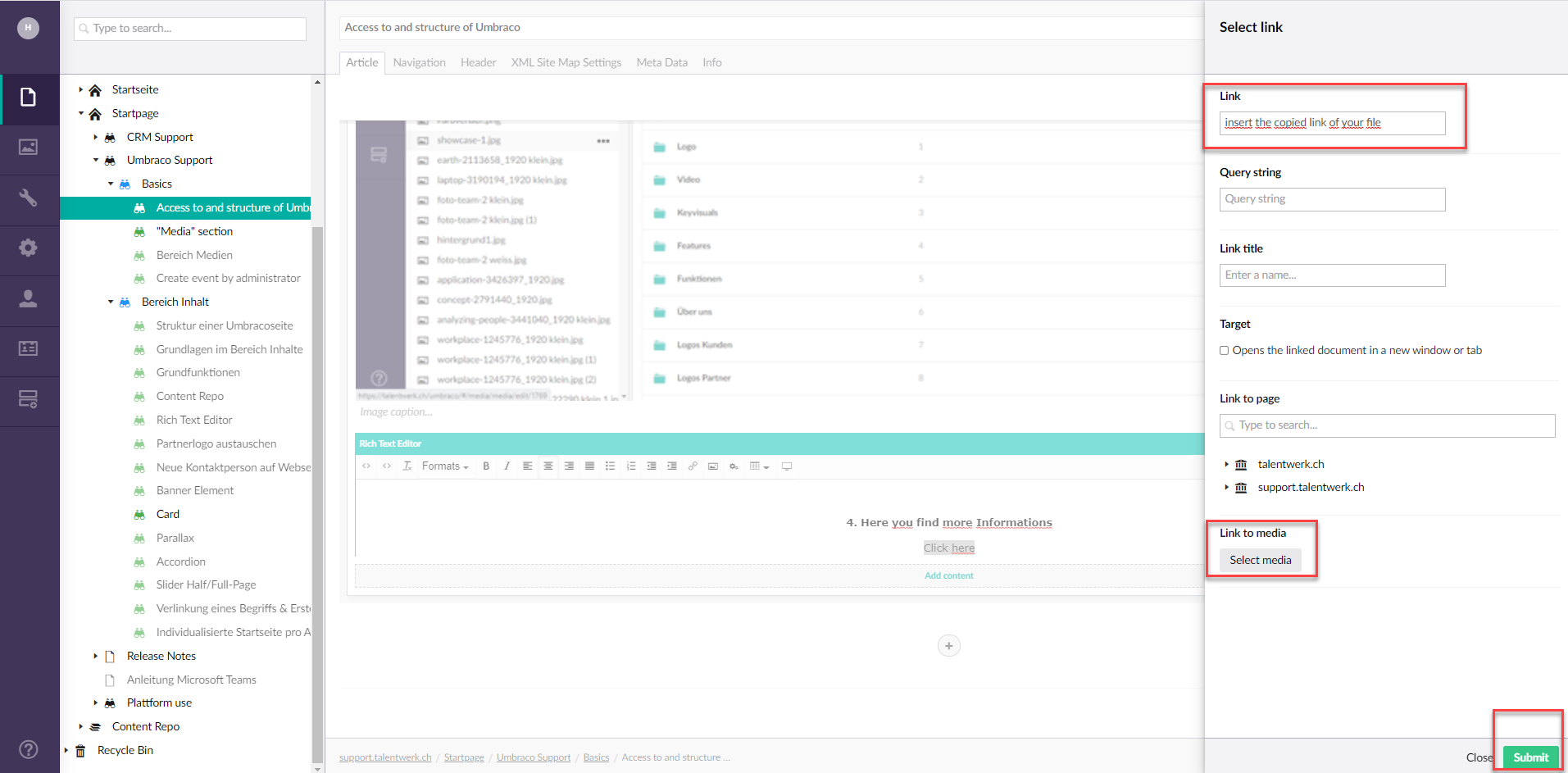Select the Rich Text Editor tree item
Image resolution: width=1568 pixels, height=773 pixels.
point(194,420)
